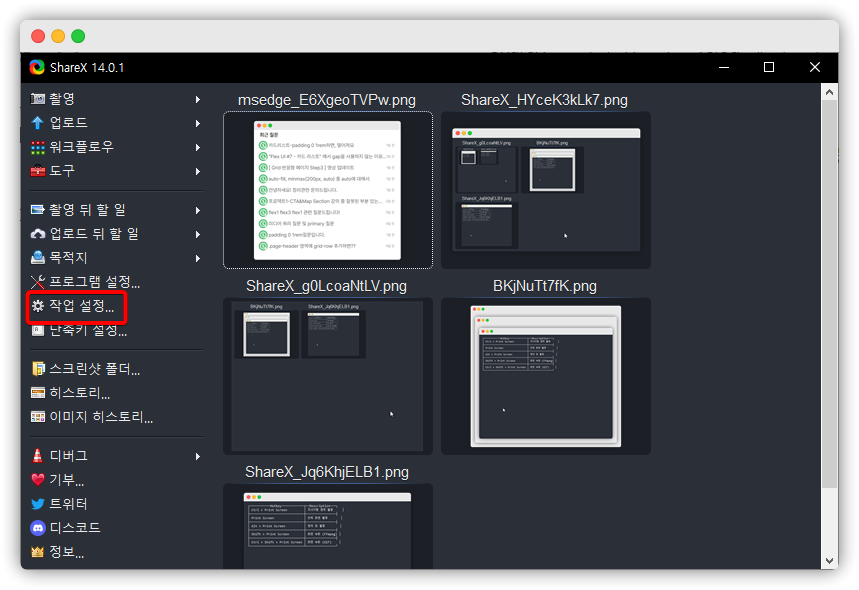The height and width of the screenshot is (590, 859).
Task: Click the icon beside 촬영 뒤 할 일
Action: point(37,210)
